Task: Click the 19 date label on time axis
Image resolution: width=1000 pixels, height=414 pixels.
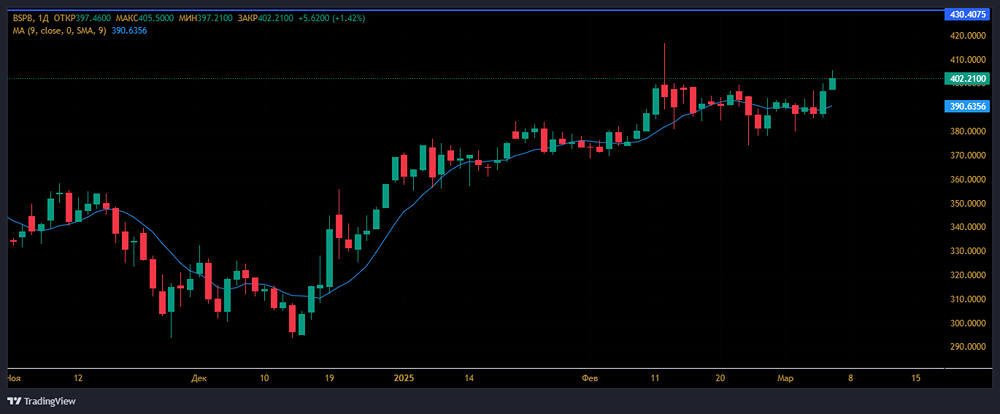Action: pyautogui.click(x=331, y=378)
